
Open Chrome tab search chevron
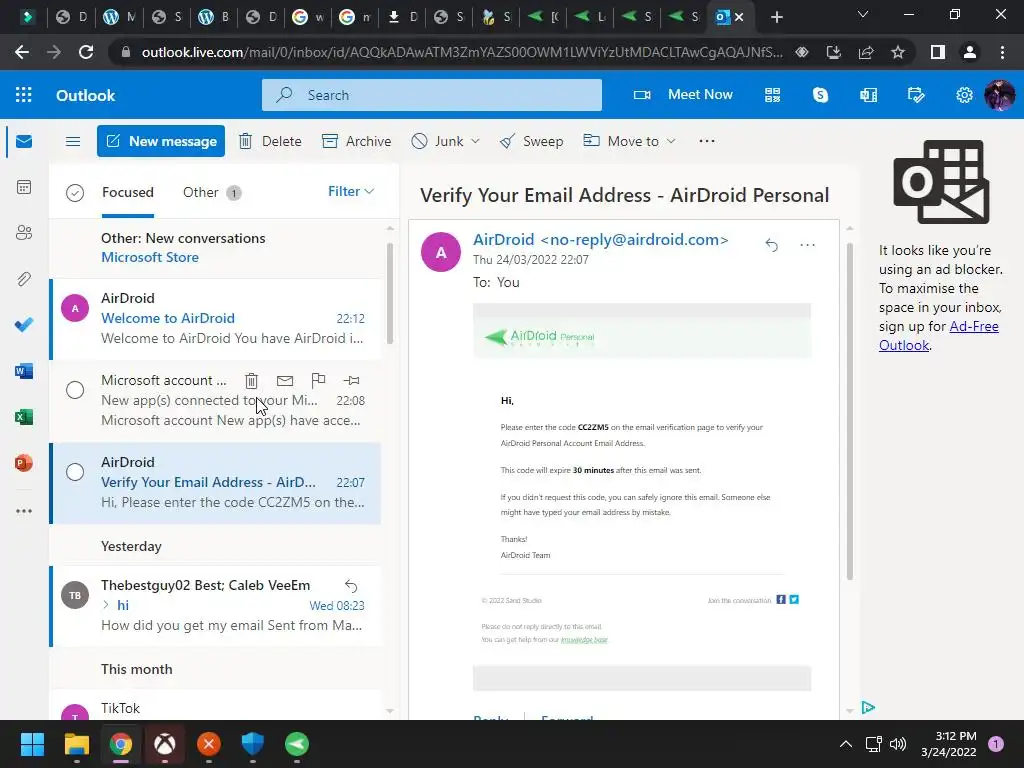click(x=863, y=14)
